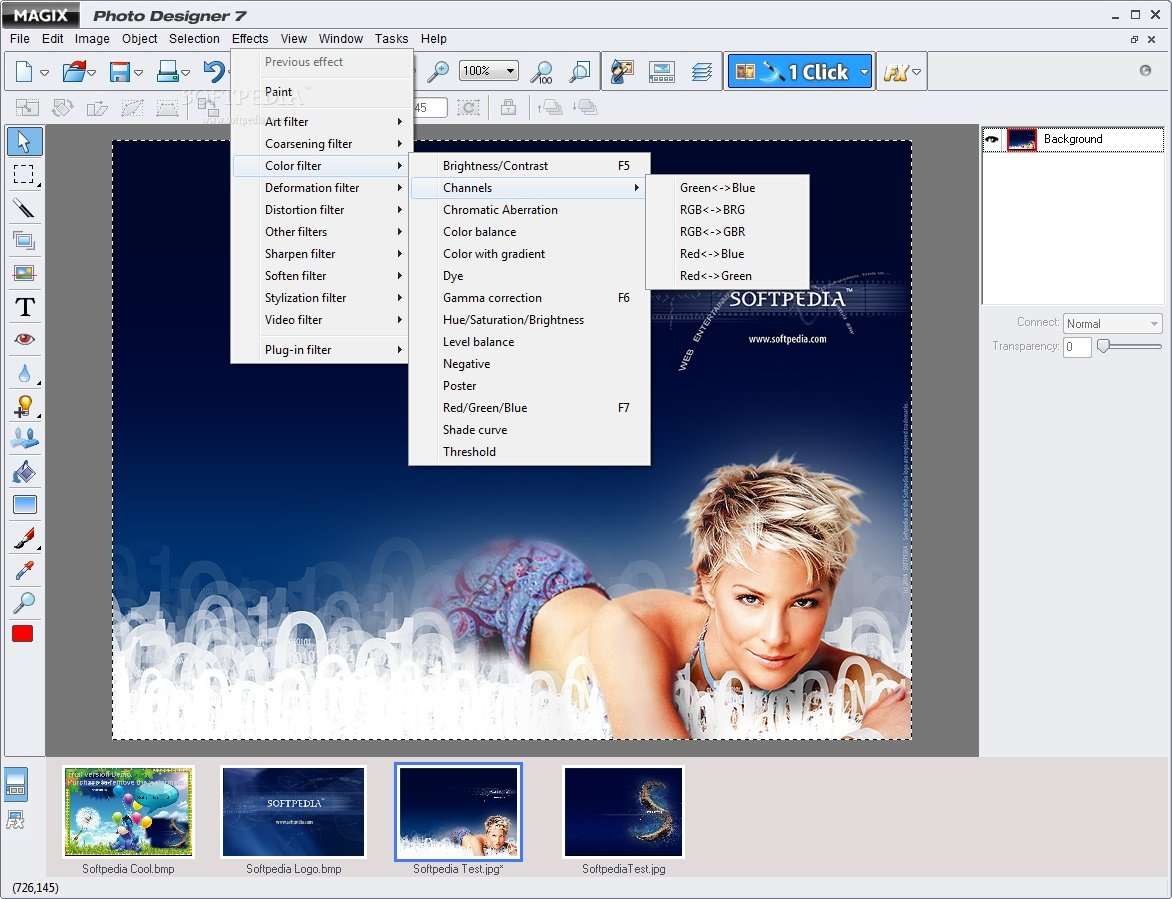Click the Open folder icon
The image size is (1172, 899).
(74, 72)
